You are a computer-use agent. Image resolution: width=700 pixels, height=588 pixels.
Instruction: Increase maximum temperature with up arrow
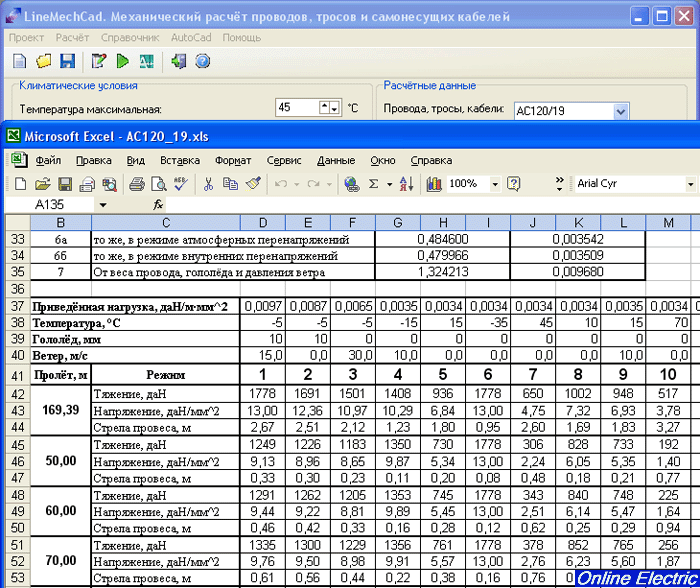[x=325, y=107]
